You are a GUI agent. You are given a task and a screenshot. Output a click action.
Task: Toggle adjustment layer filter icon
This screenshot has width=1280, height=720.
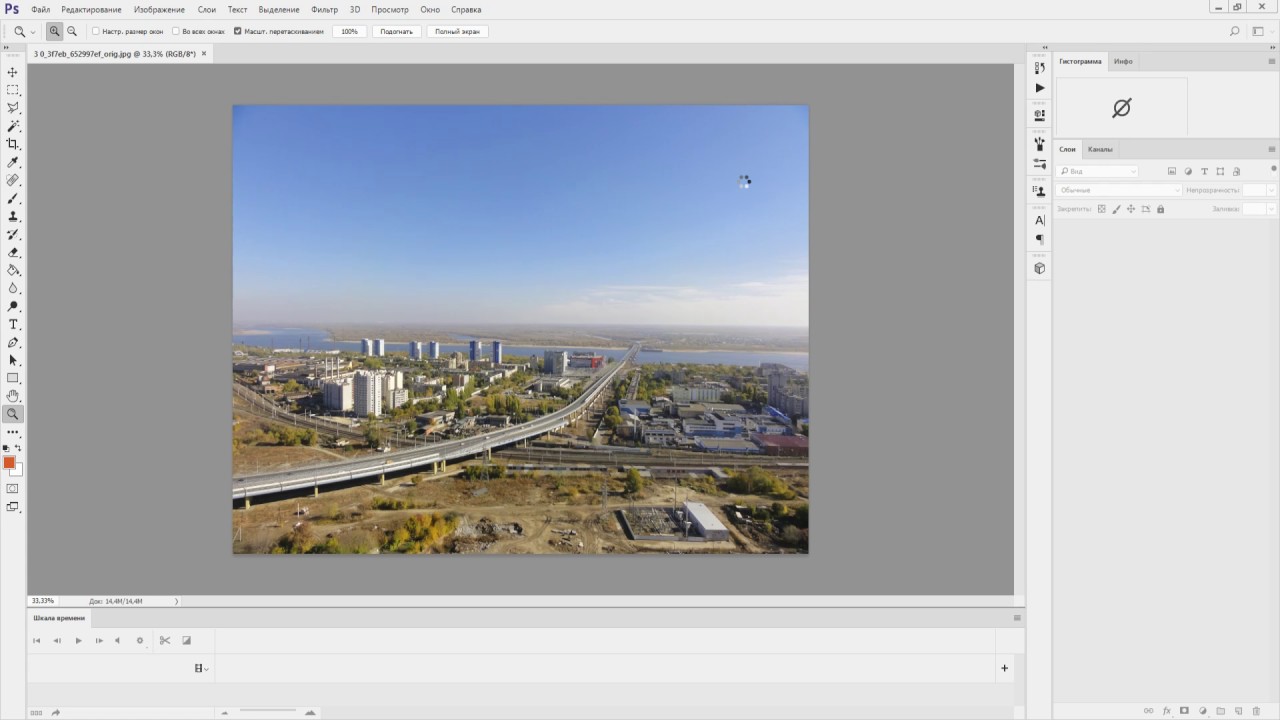click(1188, 171)
